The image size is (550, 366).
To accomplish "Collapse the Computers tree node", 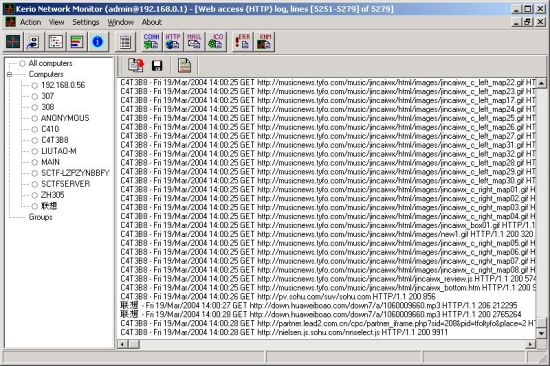I will coord(9,74).
